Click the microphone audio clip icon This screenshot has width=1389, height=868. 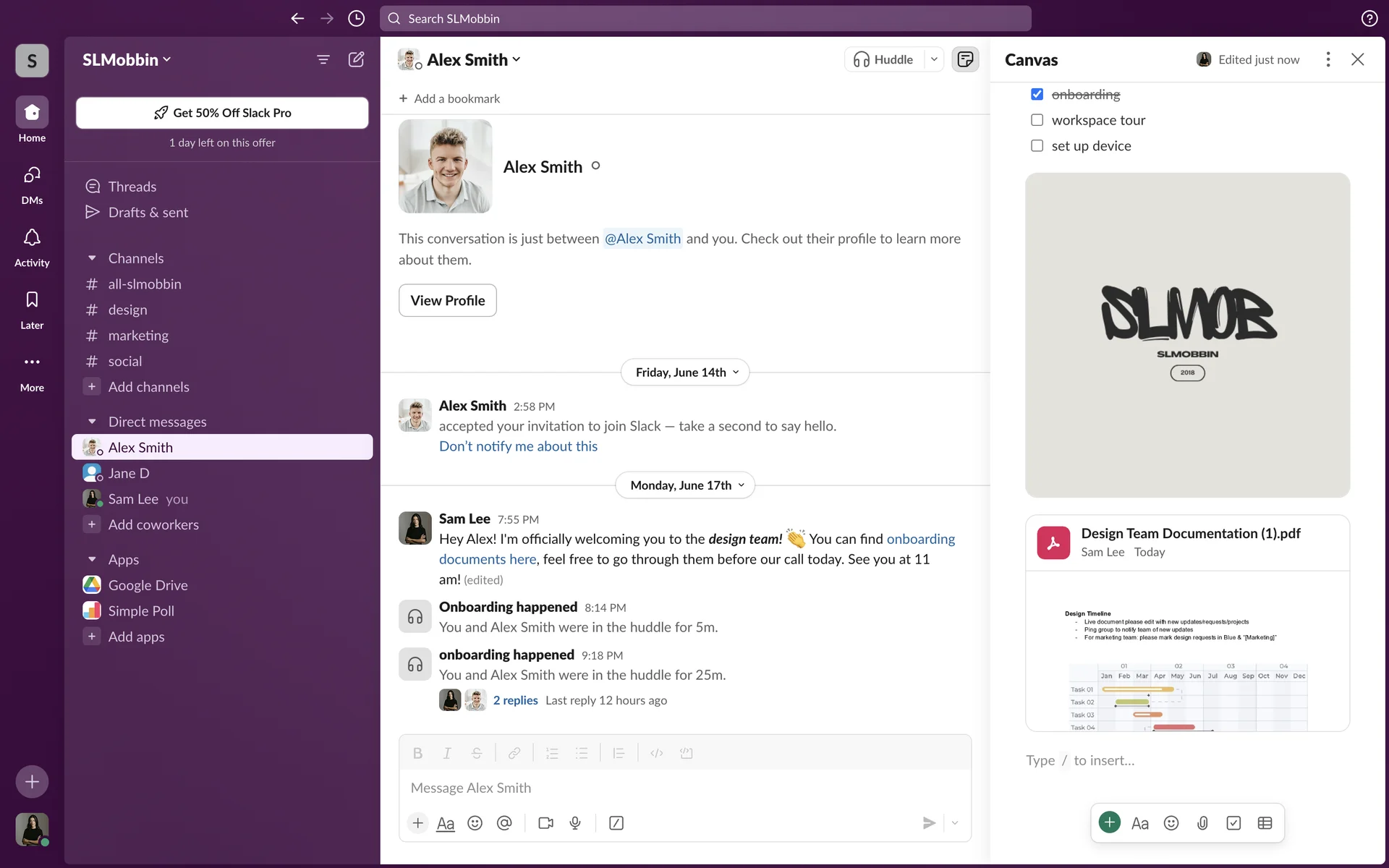pyautogui.click(x=575, y=823)
